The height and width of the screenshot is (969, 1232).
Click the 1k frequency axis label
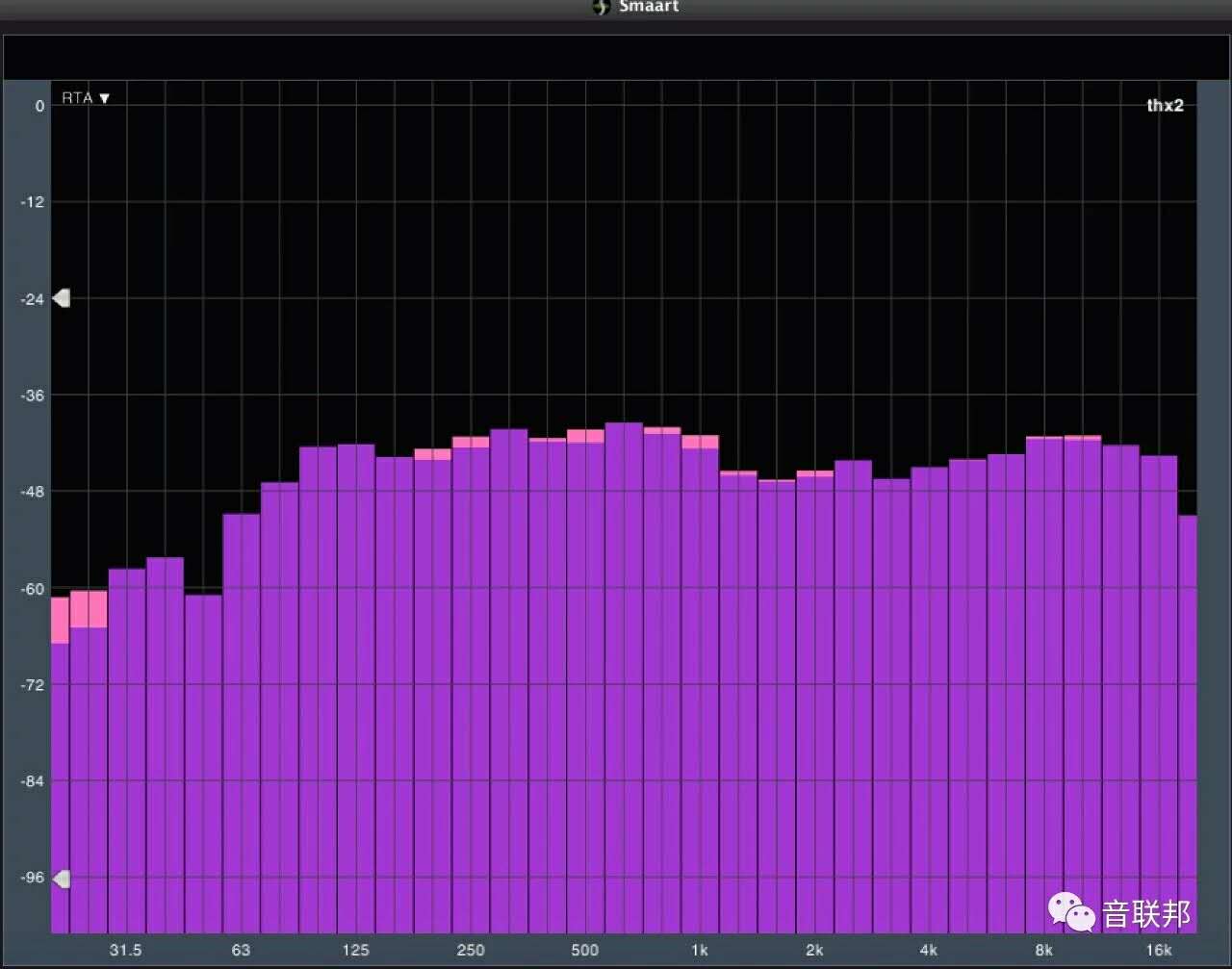(700, 950)
